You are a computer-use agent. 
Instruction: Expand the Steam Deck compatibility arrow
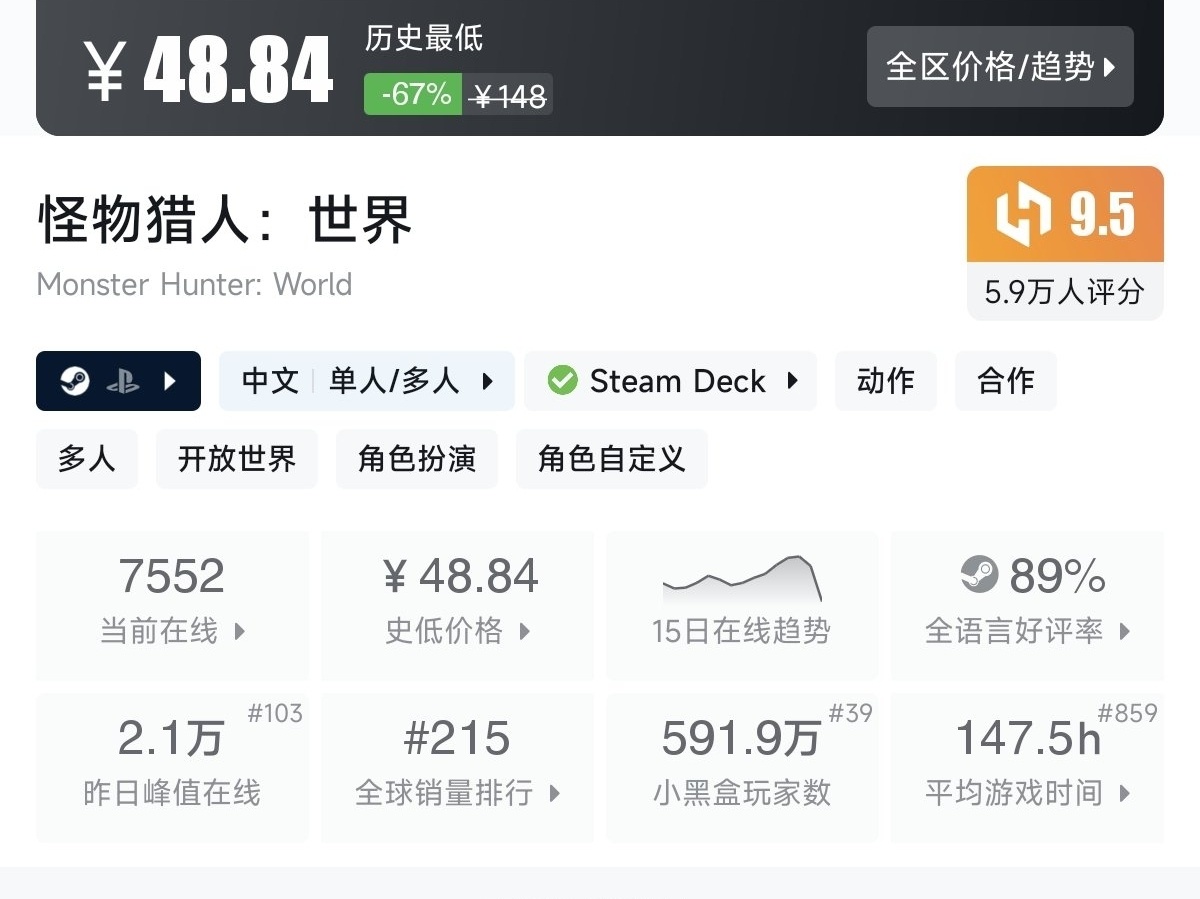coord(793,381)
